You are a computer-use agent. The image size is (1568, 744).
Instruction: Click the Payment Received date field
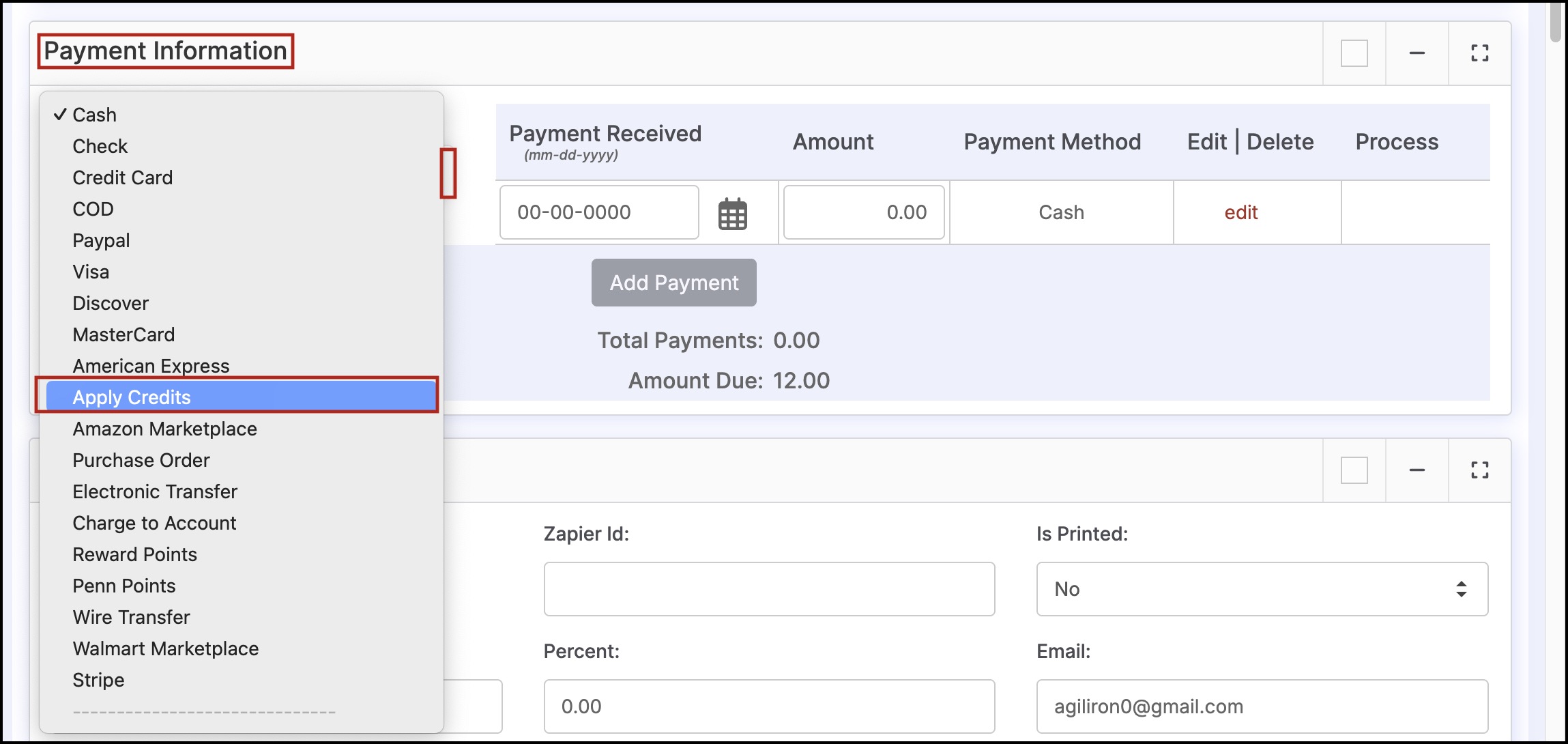(598, 212)
